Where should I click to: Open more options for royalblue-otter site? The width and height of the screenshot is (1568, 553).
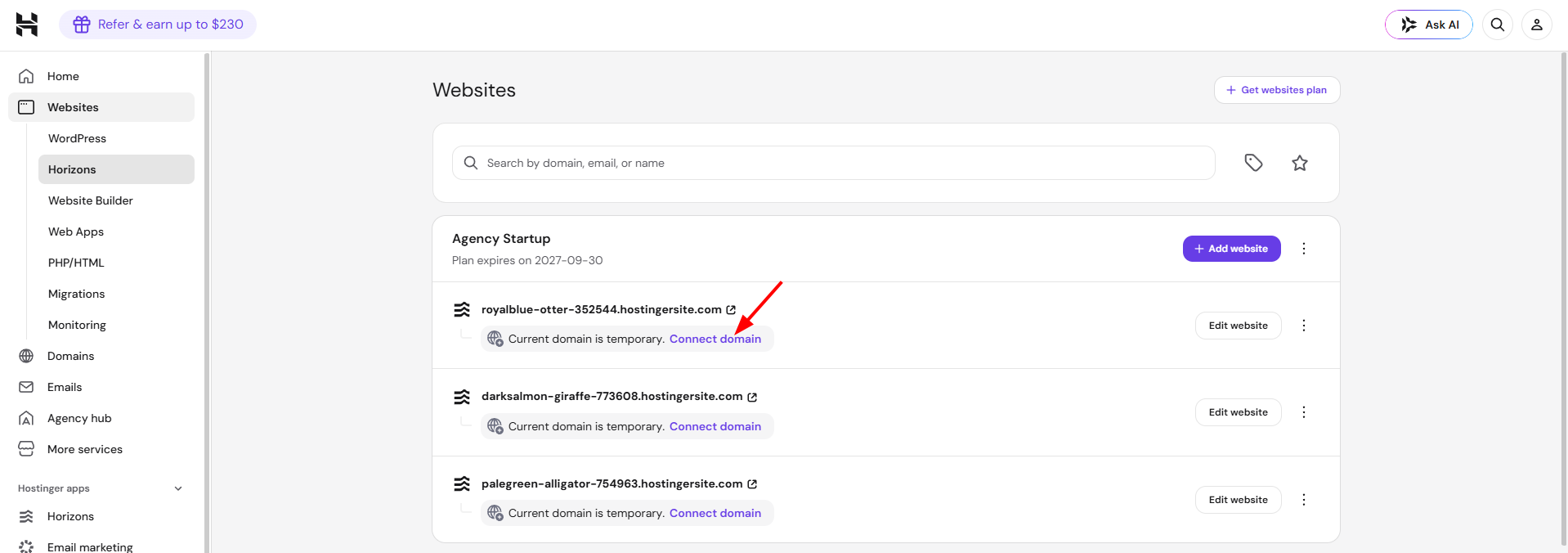click(1304, 326)
